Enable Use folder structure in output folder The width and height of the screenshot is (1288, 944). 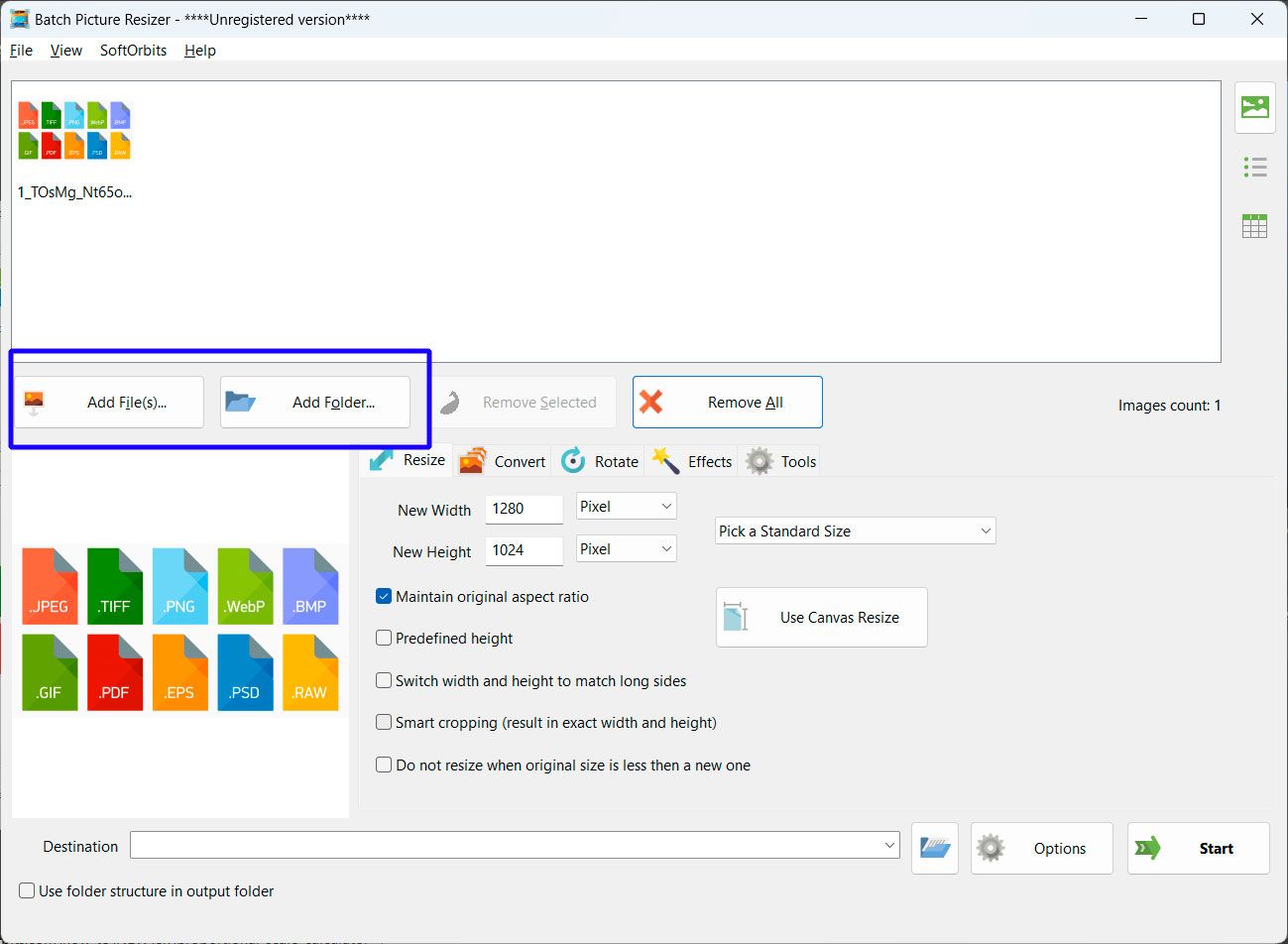point(28,891)
